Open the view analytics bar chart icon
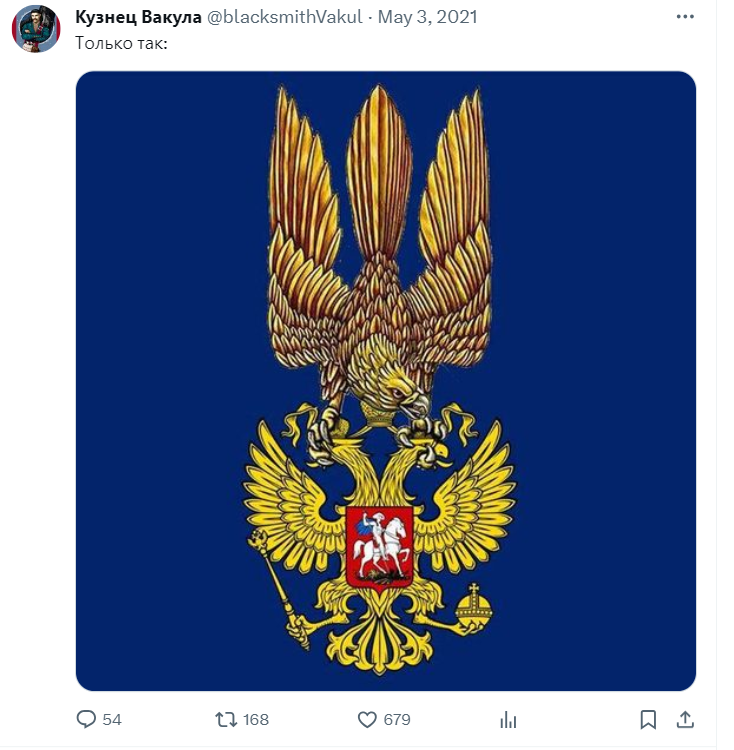Viewport: 734px width, 750px height. 508,719
